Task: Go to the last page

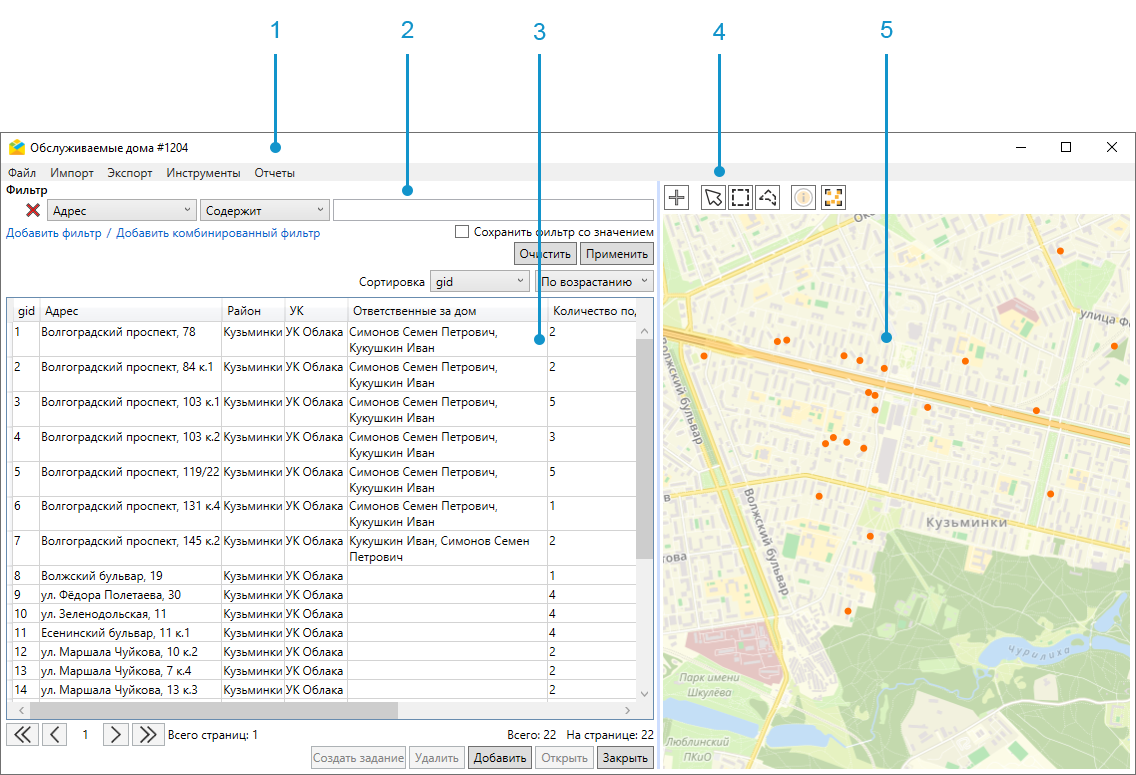Action: [147, 735]
